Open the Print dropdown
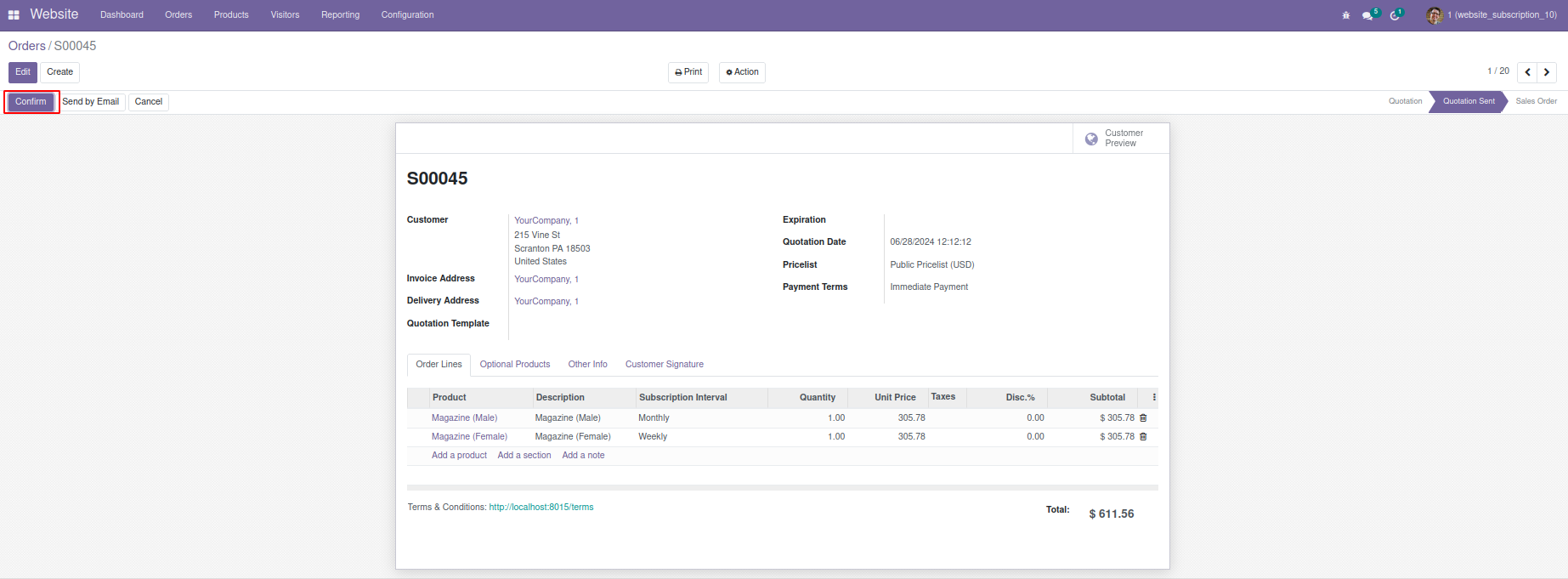This screenshot has height=579, width=1568. [688, 72]
